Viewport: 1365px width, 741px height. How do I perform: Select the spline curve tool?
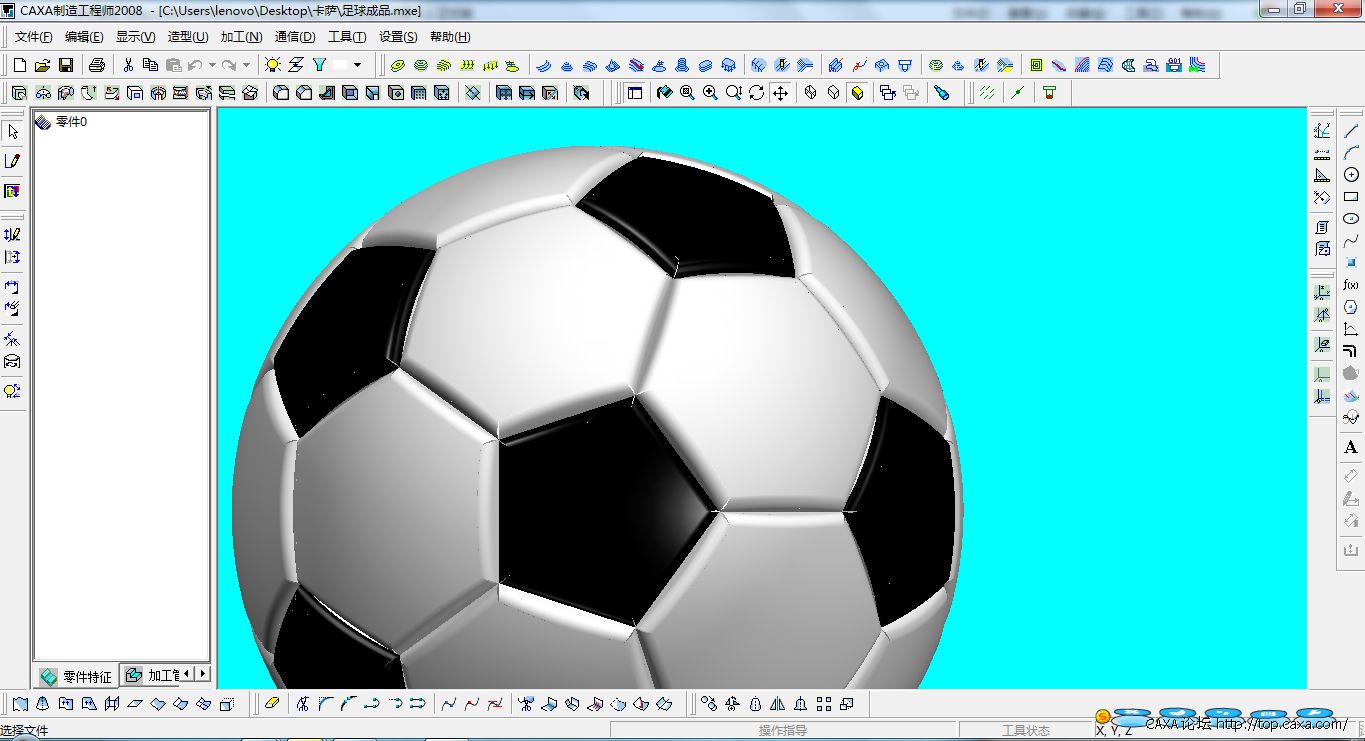tap(1351, 240)
